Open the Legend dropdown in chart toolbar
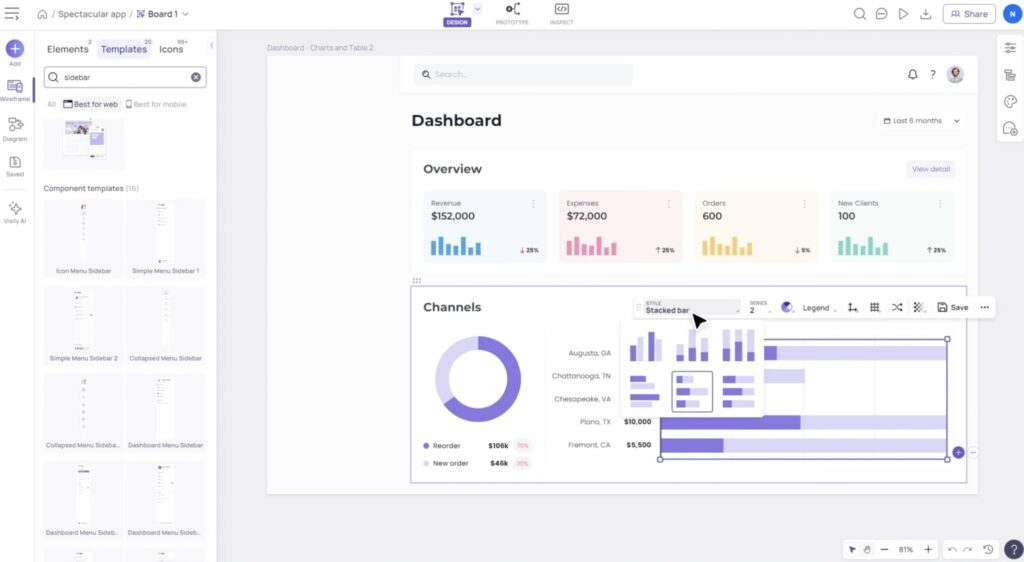Image resolution: width=1024 pixels, height=562 pixels. tap(818, 308)
